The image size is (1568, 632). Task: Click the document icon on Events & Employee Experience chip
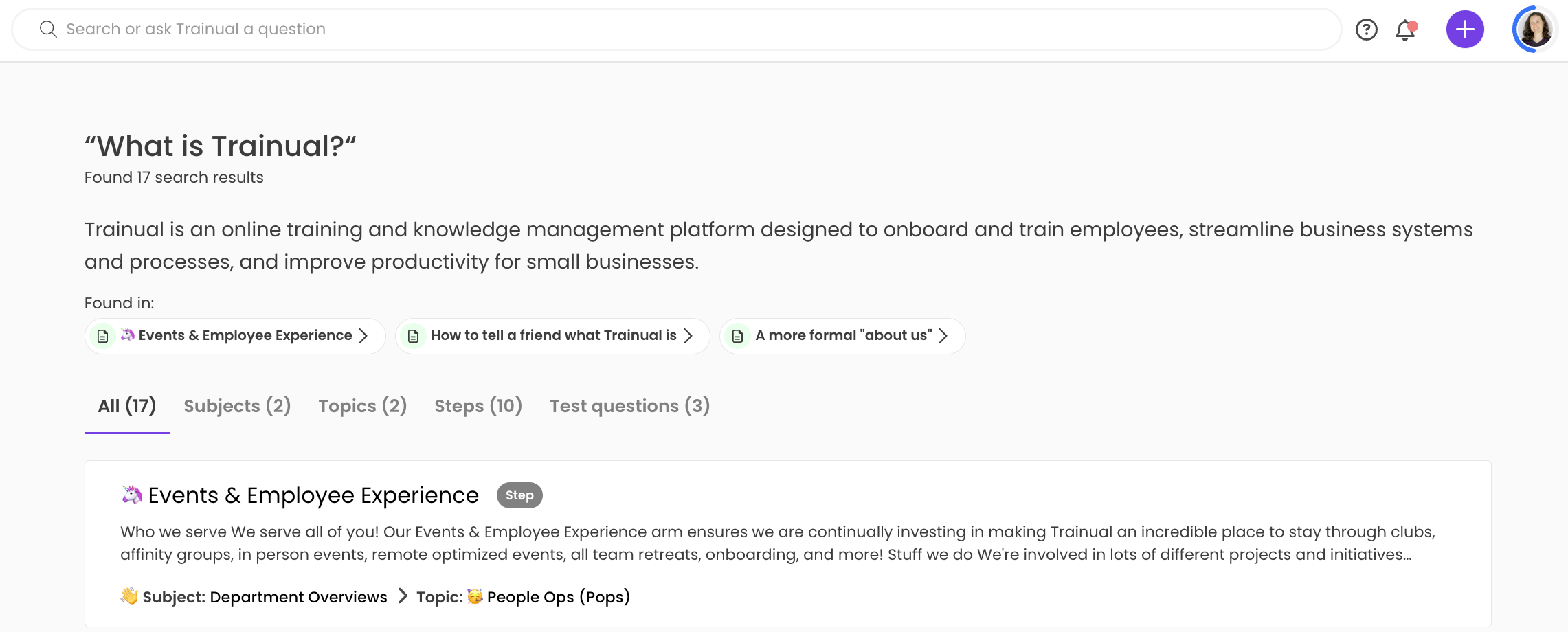[x=103, y=336]
